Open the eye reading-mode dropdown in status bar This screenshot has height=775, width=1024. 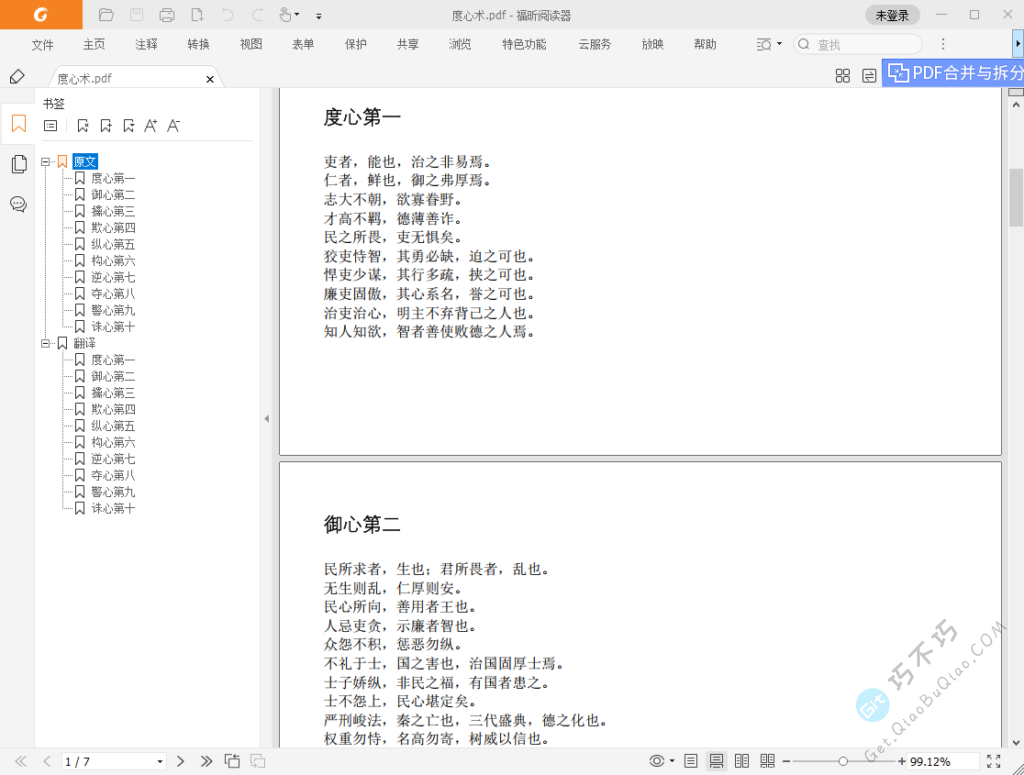point(658,760)
